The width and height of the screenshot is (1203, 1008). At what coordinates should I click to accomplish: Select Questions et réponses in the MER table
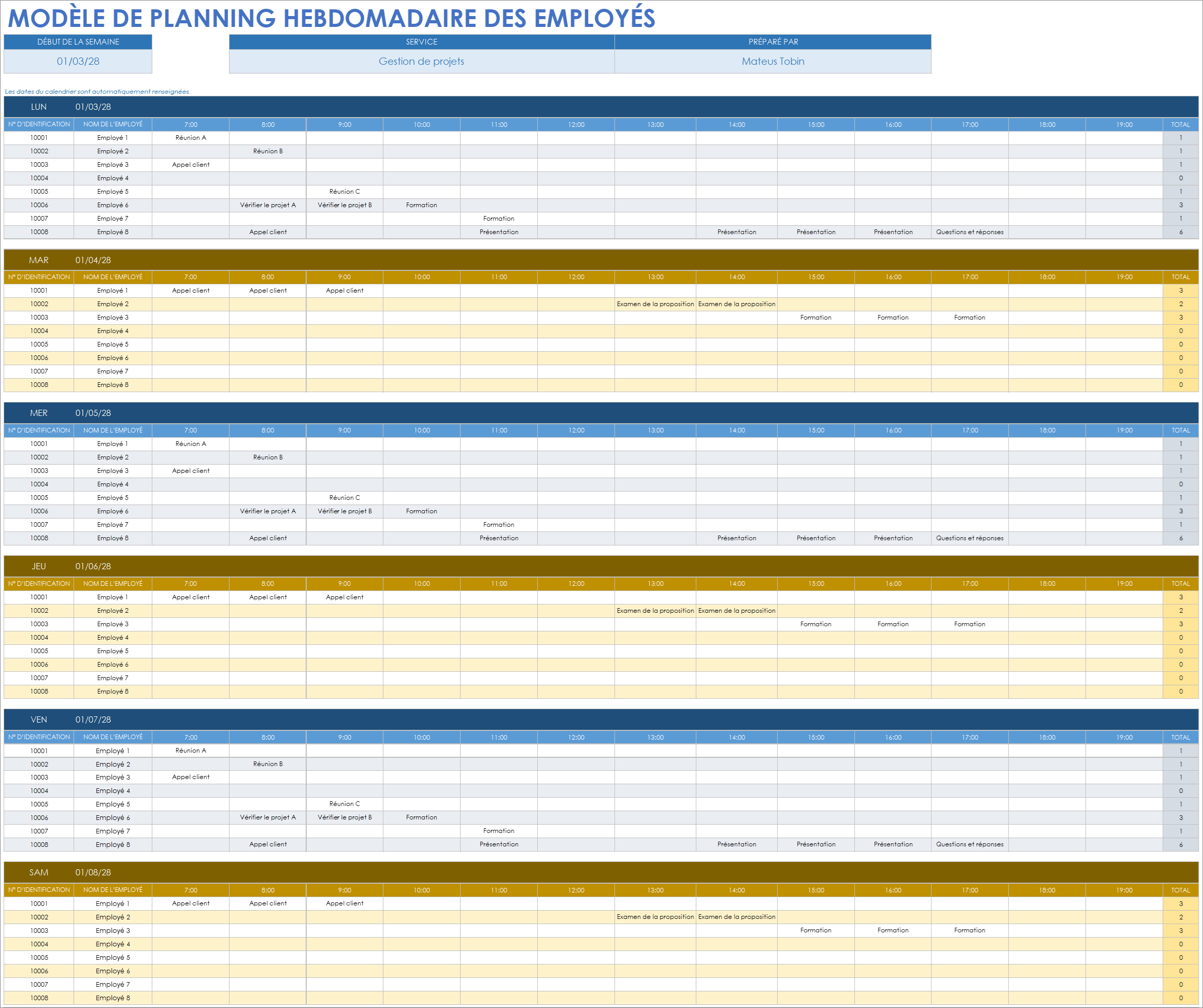[x=970, y=538]
